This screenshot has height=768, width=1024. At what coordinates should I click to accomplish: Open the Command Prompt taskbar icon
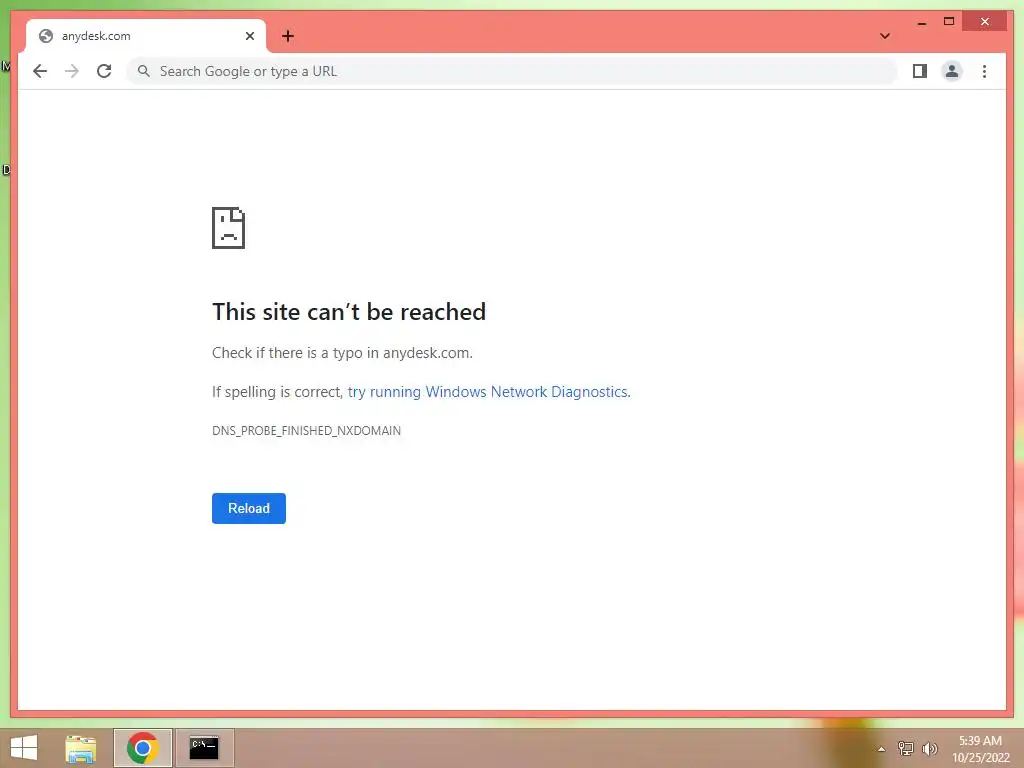click(204, 748)
